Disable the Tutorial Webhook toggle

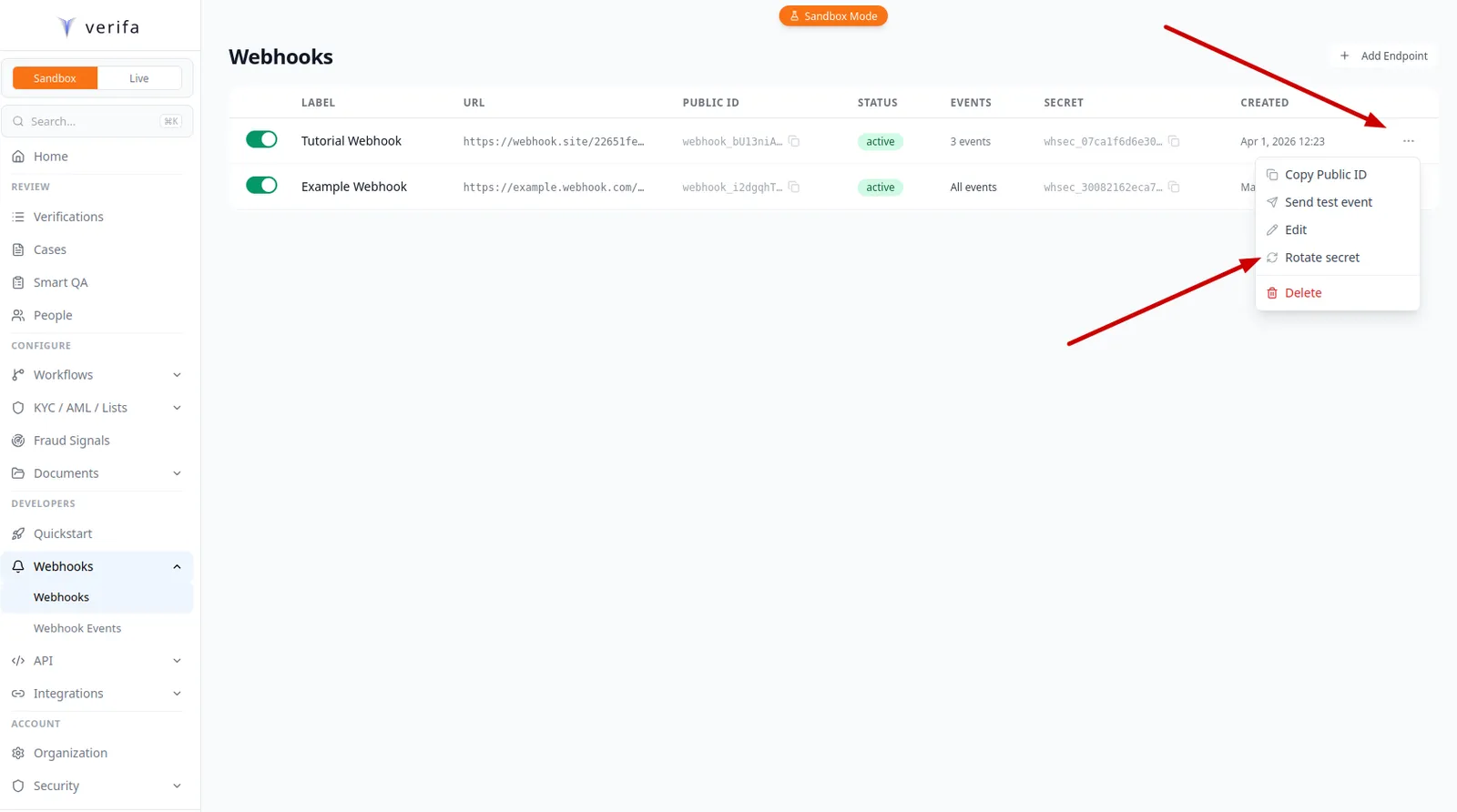pyautogui.click(x=261, y=139)
